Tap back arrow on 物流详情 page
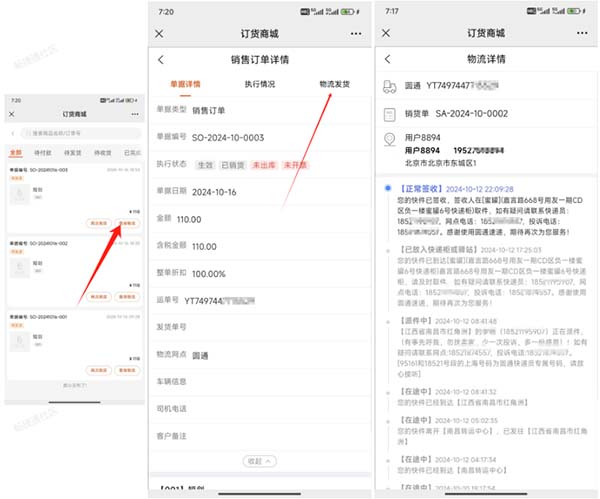600x499 pixels. point(388,60)
